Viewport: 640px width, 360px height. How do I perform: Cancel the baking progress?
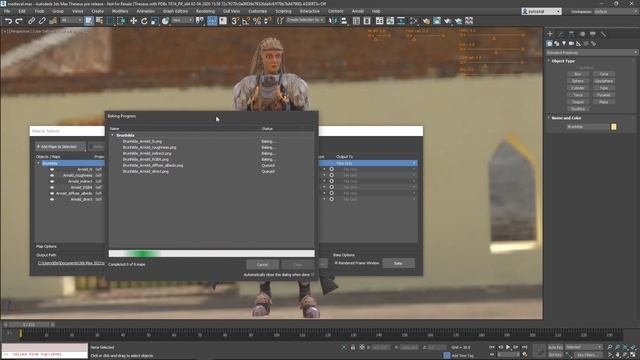coord(262,264)
